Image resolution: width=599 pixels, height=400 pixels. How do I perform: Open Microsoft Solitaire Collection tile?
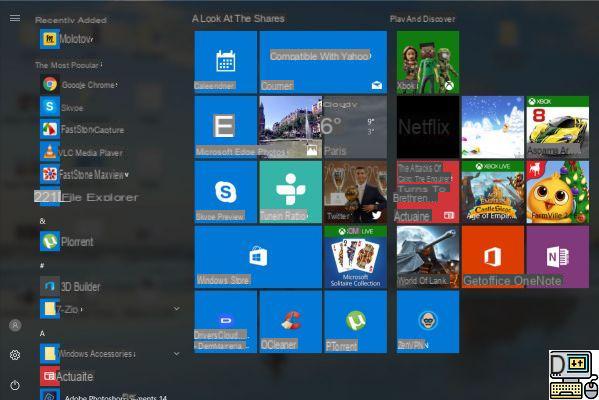pyautogui.click(x=355, y=257)
